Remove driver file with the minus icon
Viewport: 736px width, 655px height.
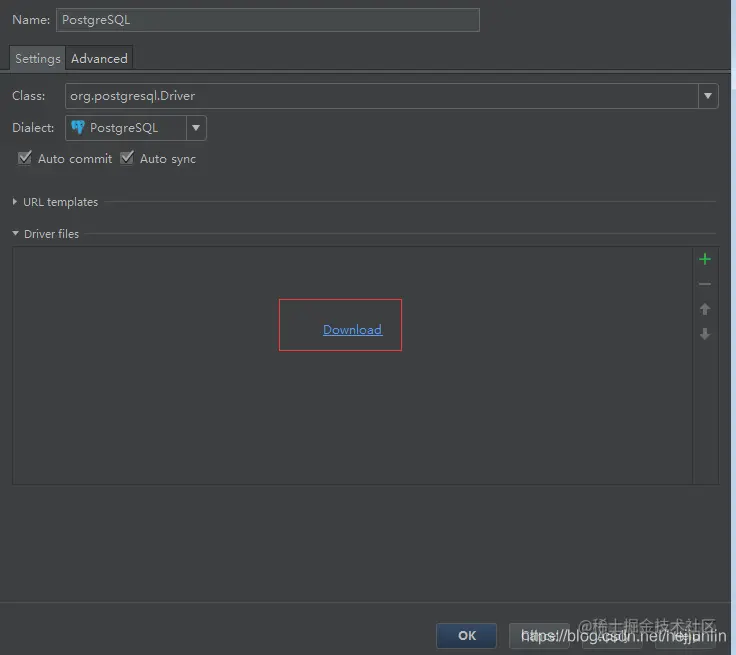click(x=705, y=284)
